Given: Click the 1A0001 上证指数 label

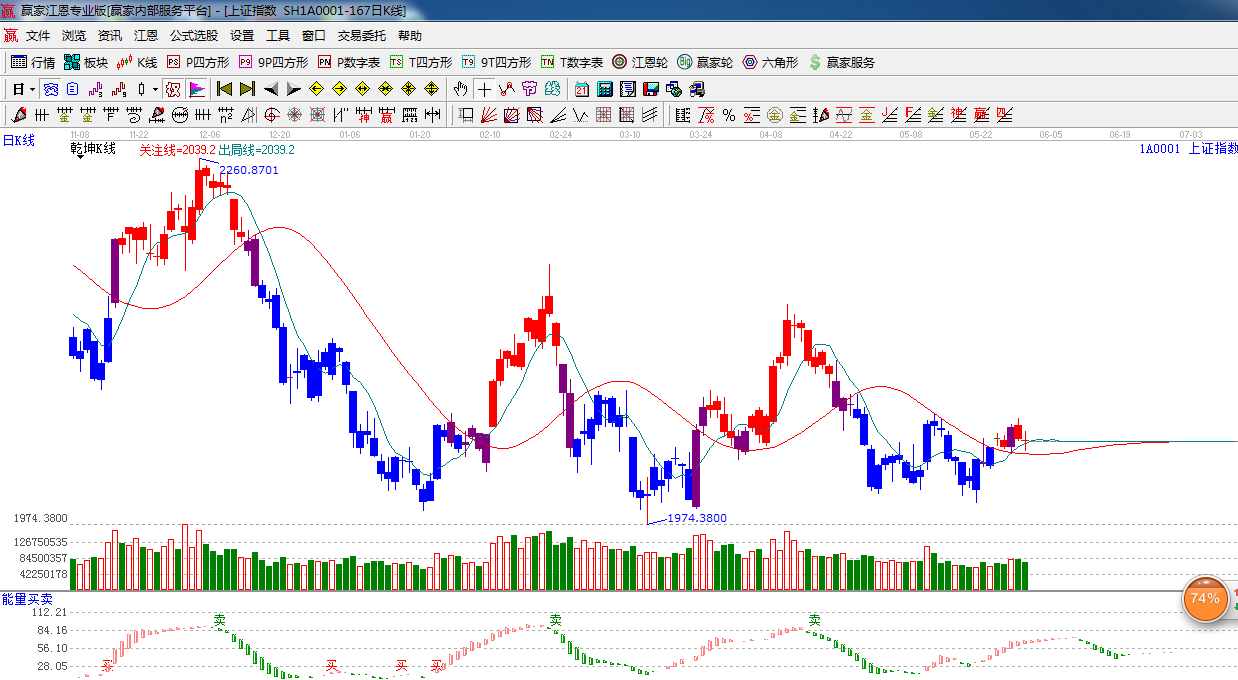Looking at the screenshot, I should click(1187, 148).
